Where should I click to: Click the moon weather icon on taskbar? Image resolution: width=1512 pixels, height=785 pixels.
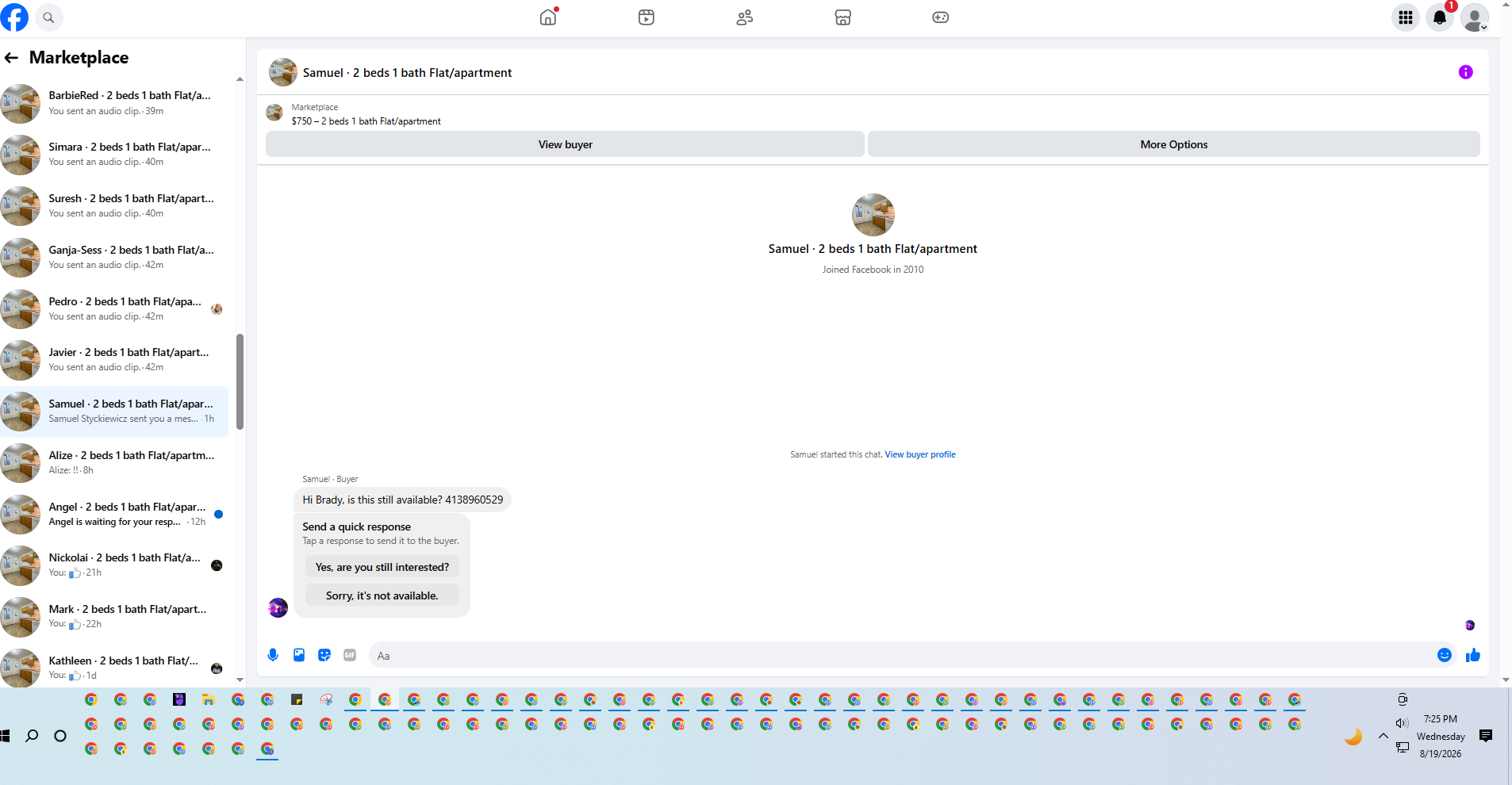(1353, 737)
